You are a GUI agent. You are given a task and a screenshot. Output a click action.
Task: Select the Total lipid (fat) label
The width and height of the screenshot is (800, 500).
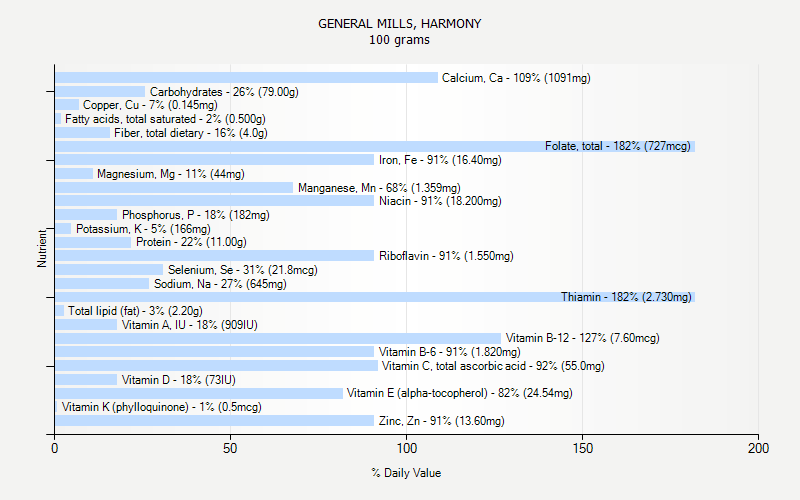pyautogui.click(x=135, y=311)
